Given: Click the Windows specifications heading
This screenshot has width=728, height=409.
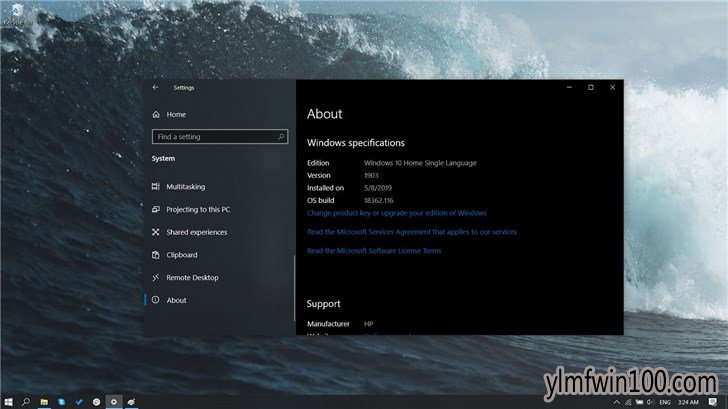Looking at the screenshot, I should pyautogui.click(x=356, y=143).
